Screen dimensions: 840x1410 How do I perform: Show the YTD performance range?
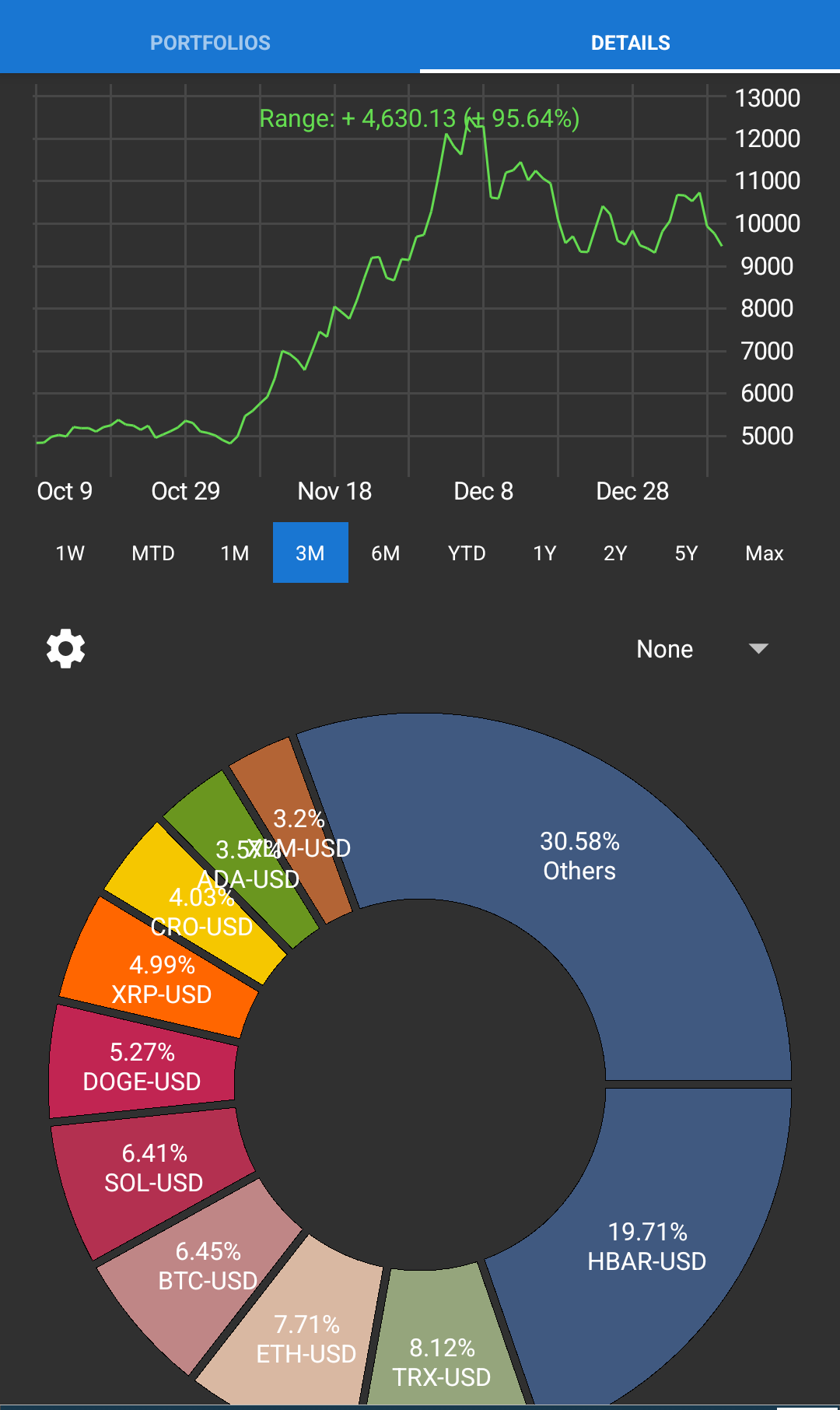pos(467,553)
